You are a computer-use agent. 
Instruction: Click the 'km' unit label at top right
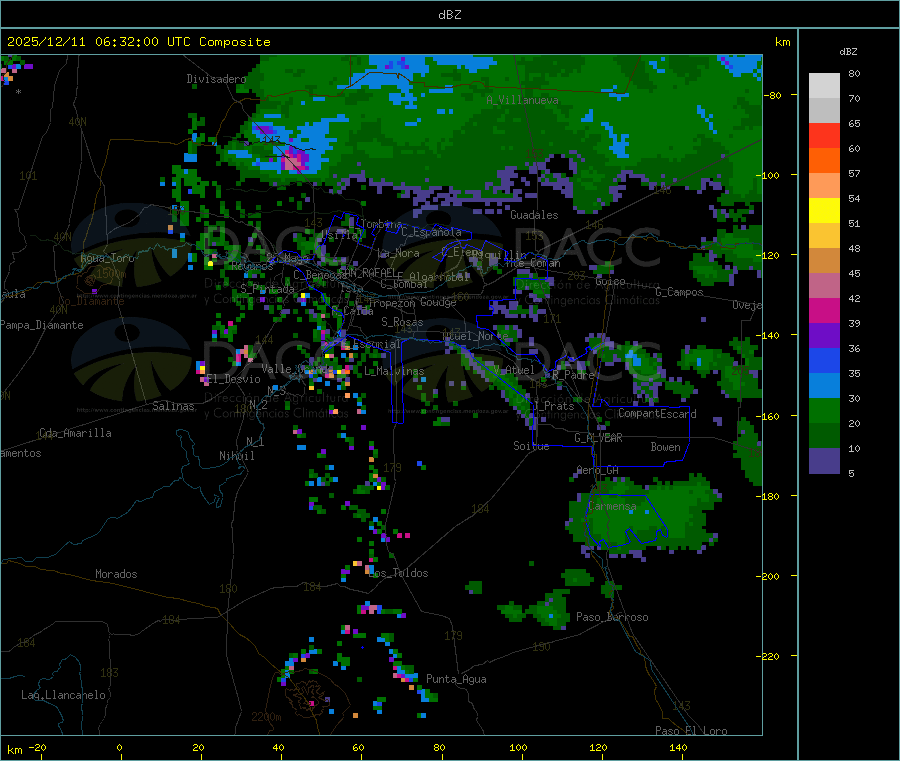[782, 42]
